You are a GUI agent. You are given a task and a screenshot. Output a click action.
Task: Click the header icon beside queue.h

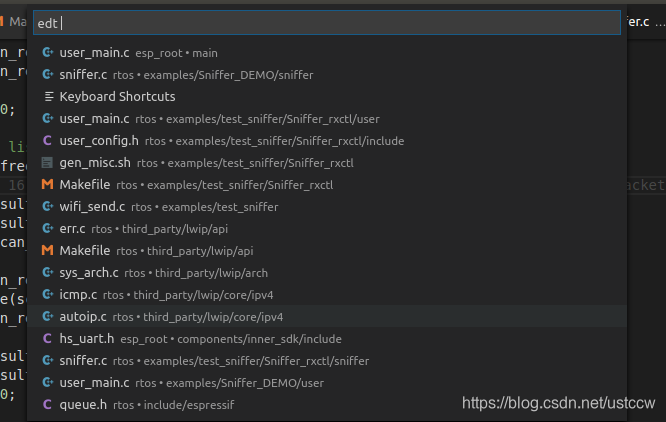coord(47,405)
